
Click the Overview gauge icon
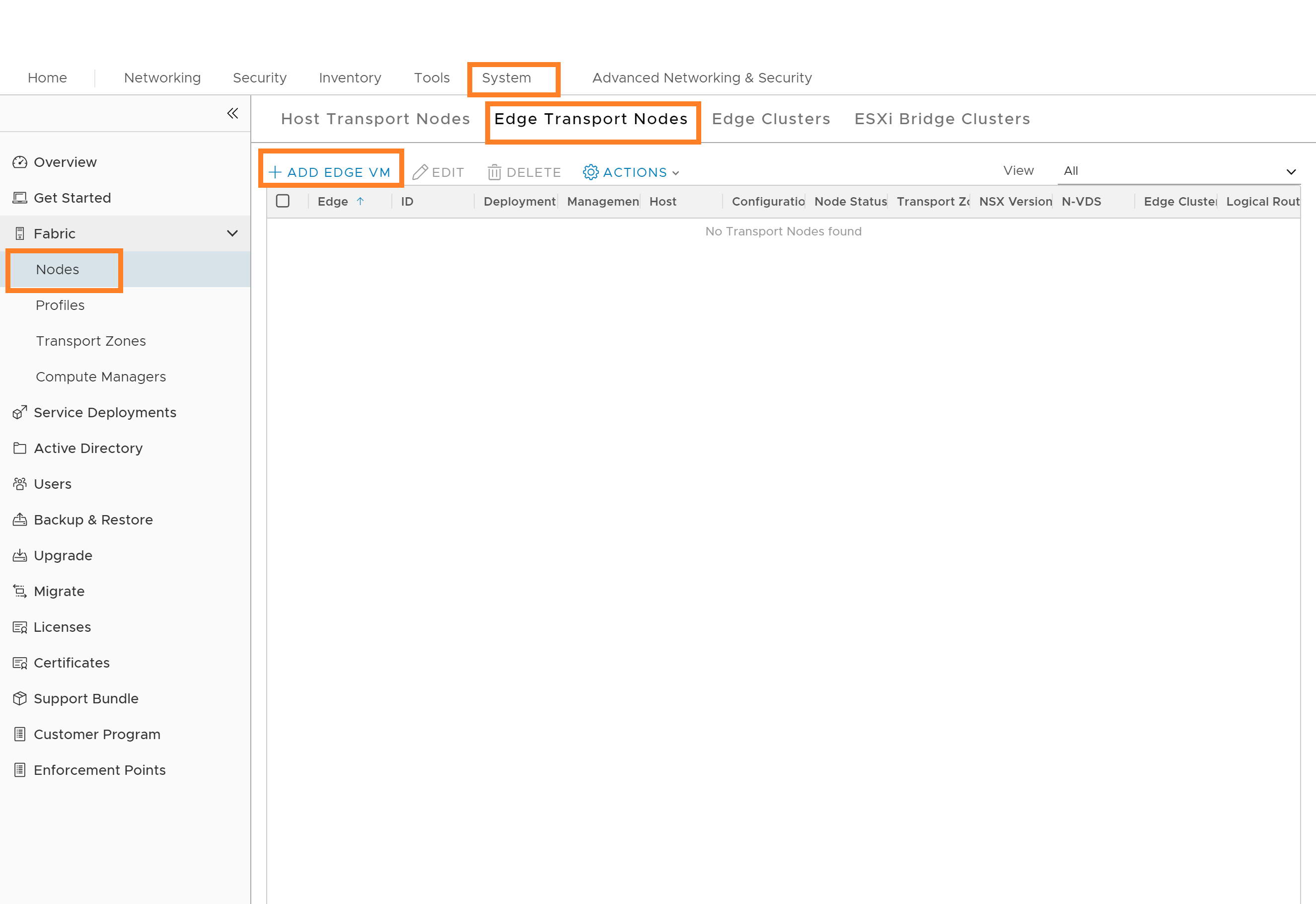20,162
